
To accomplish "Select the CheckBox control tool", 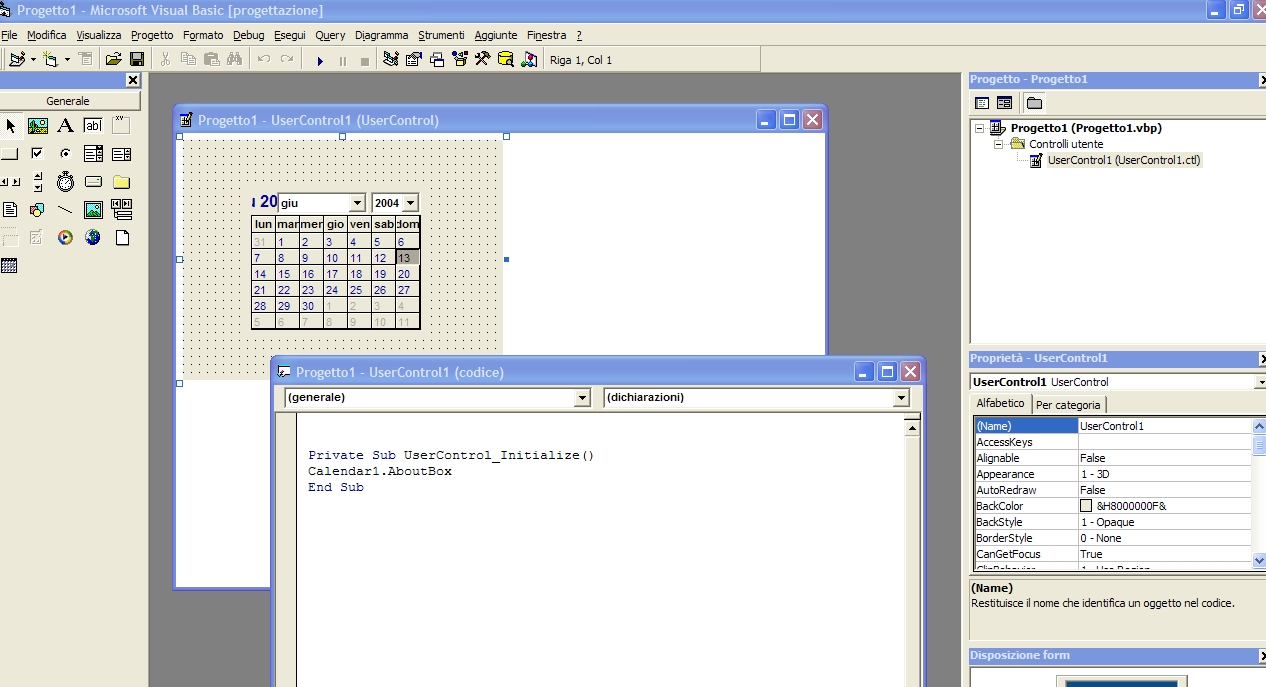I will coord(38,154).
